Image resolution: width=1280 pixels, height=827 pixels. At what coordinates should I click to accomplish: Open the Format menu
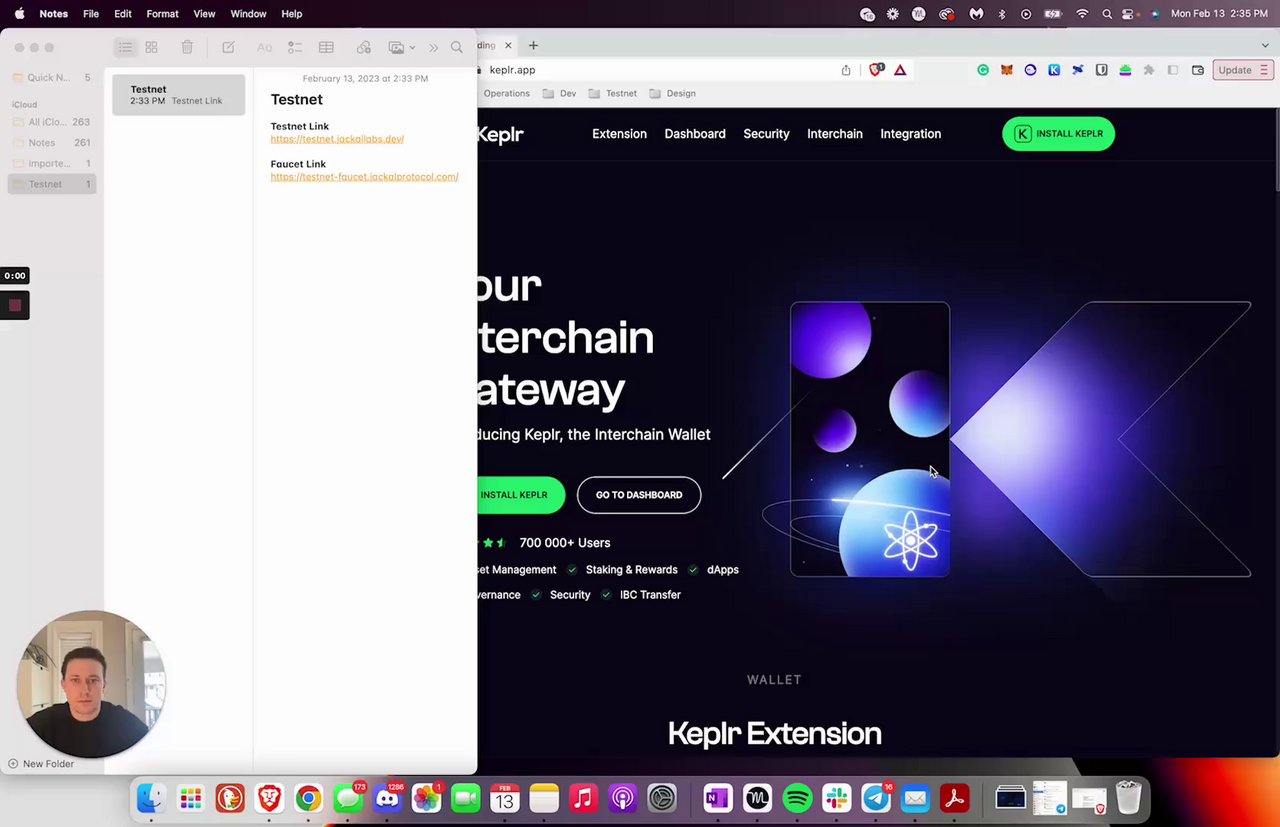[x=162, y=14]
